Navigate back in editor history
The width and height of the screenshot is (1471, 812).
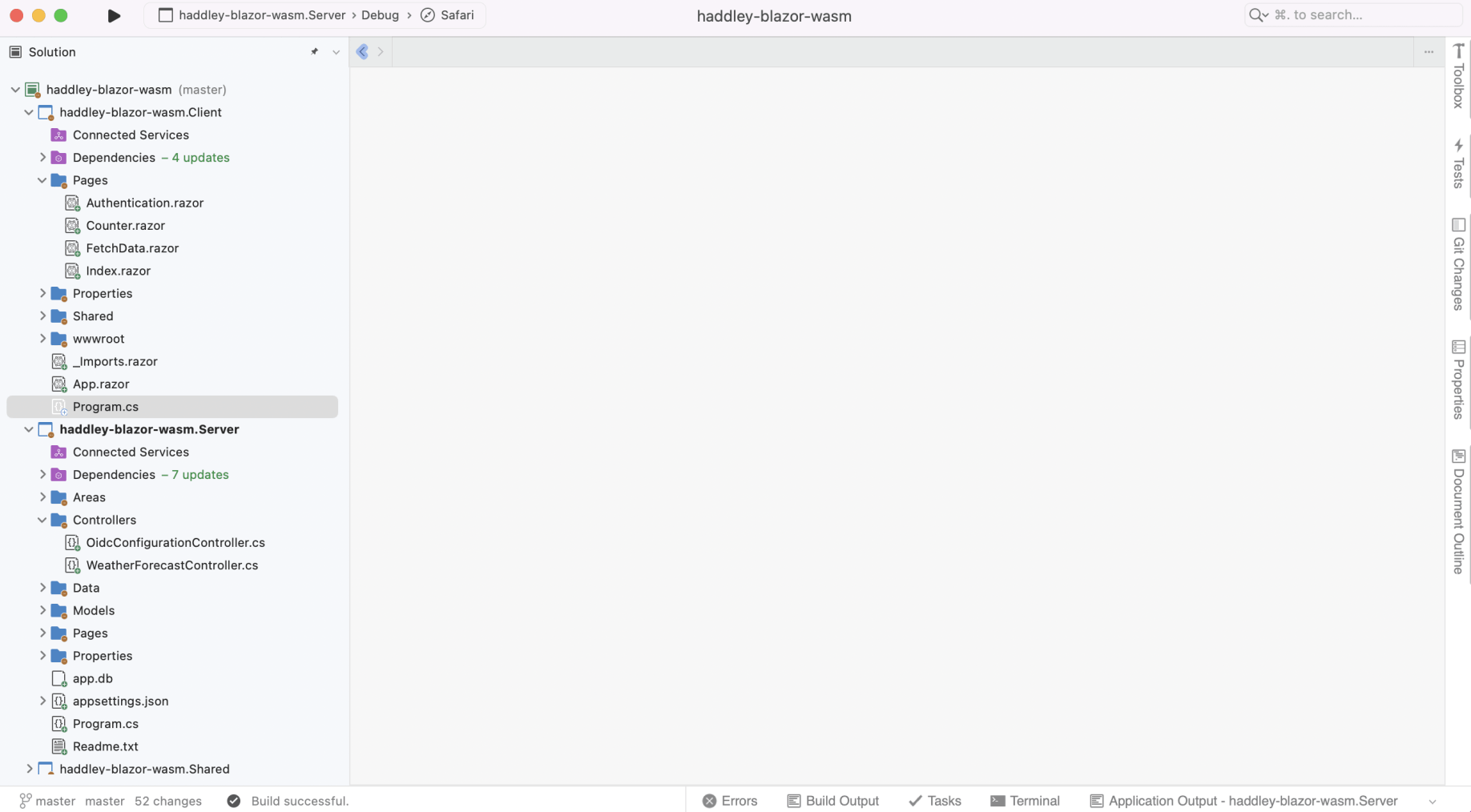point(362,52)
